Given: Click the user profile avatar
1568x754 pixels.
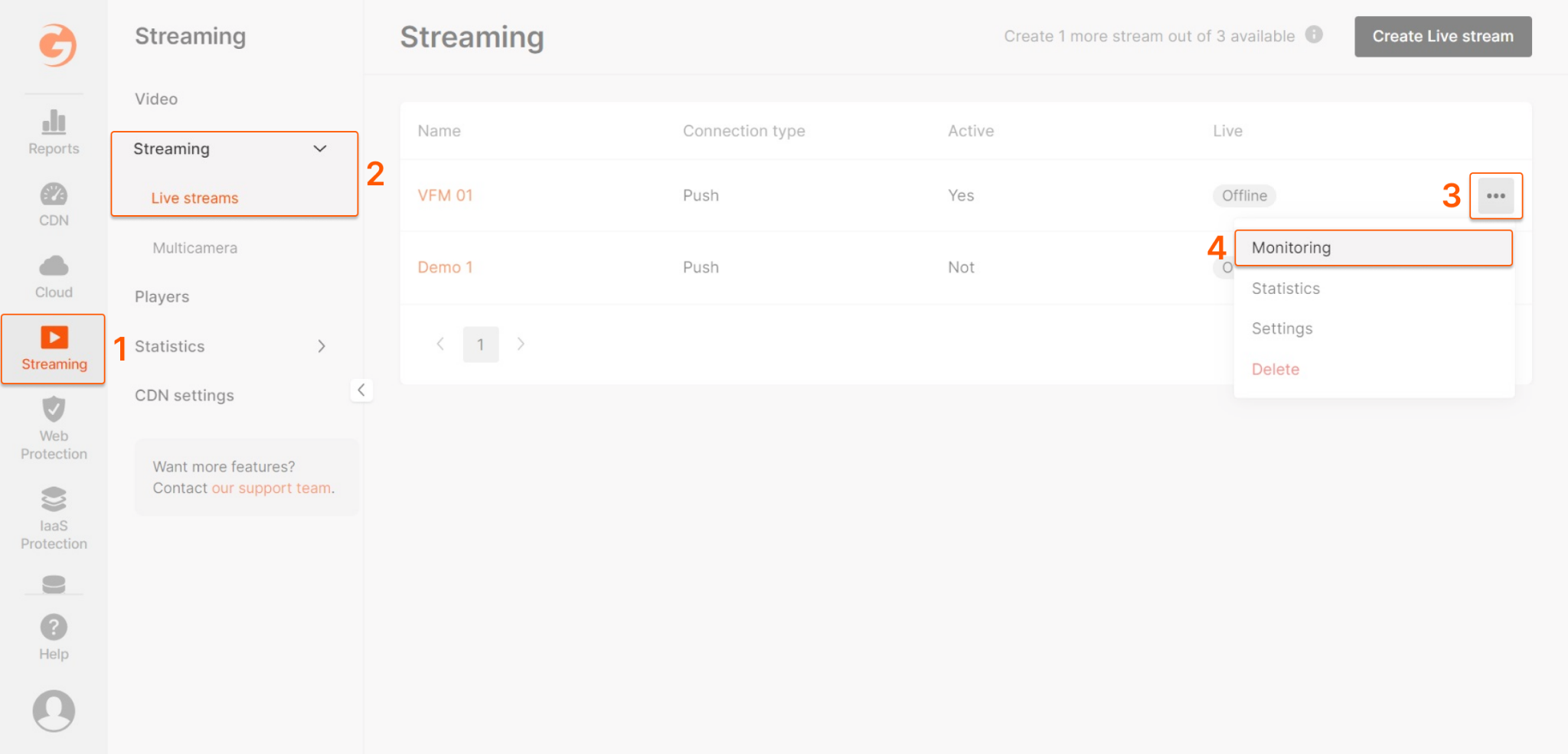Looking at the screenshot, I should (53, 710).
